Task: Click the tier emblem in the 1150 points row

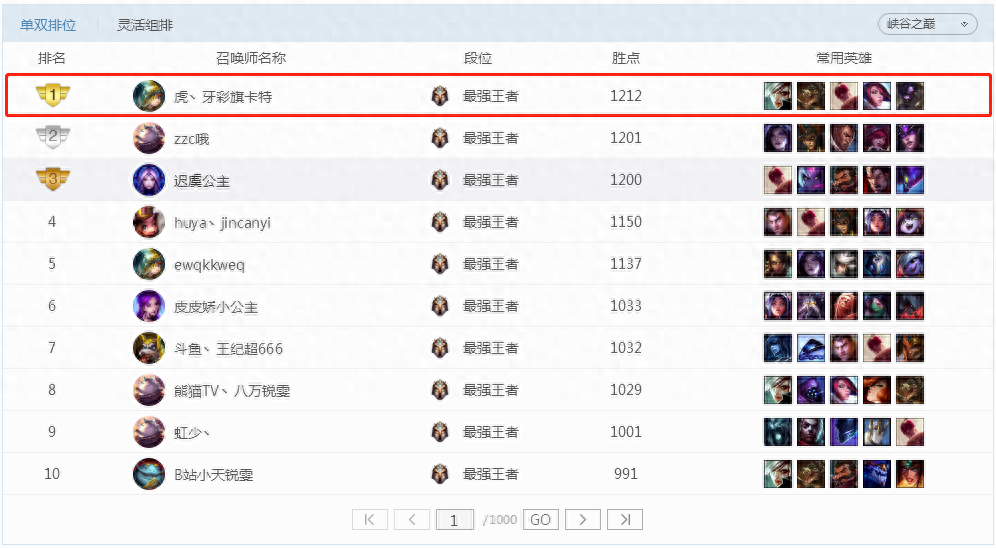Action: [440, 222]
